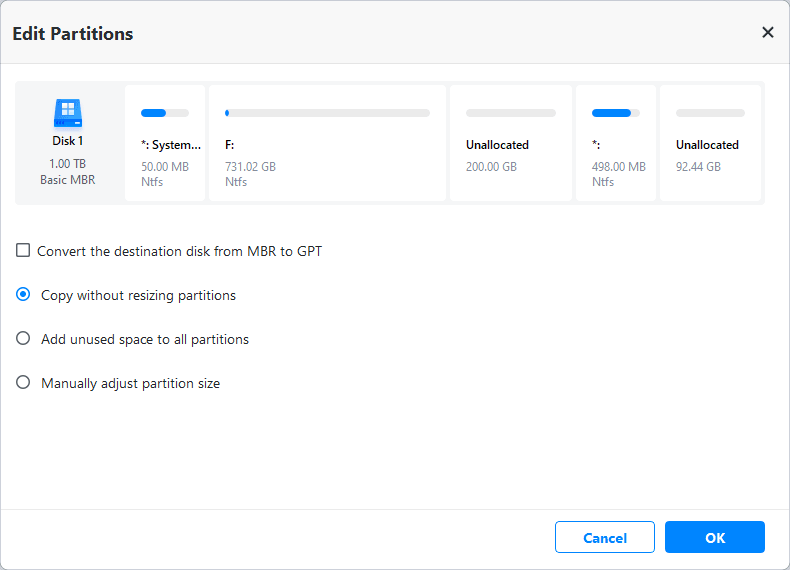Enable Convert destination disk from MBR to GPT
Image resolution: width=790 pixels, height=570 pixels.
click(x=23, y=251)
